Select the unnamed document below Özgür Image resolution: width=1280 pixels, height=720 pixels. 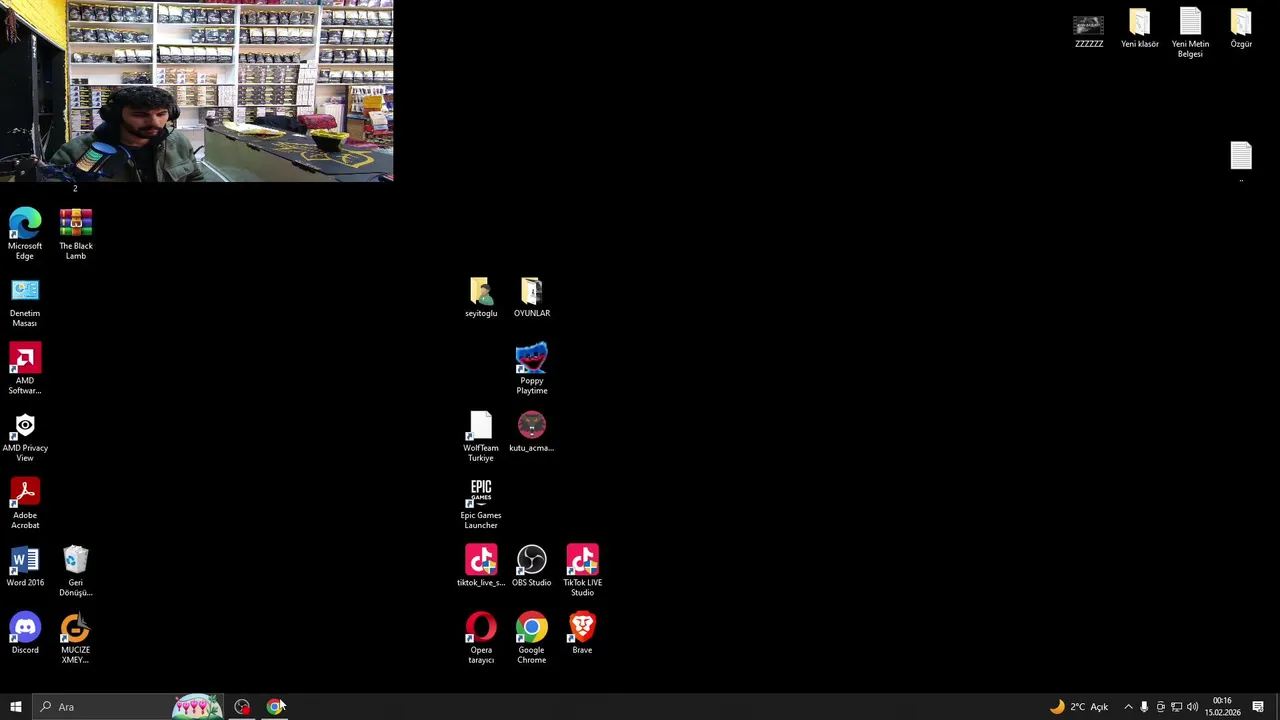(1241, 160)
